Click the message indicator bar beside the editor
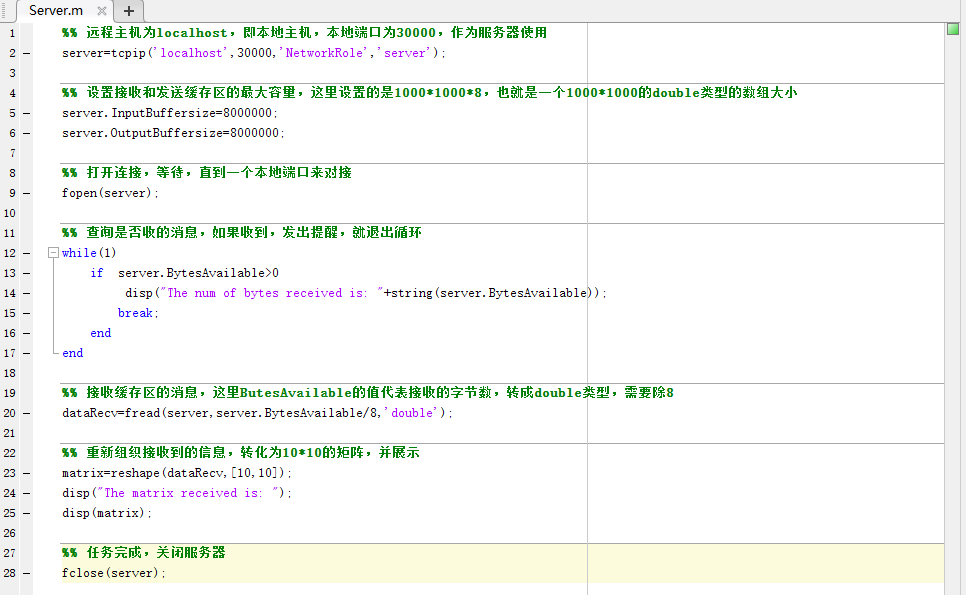 [953, 300]
